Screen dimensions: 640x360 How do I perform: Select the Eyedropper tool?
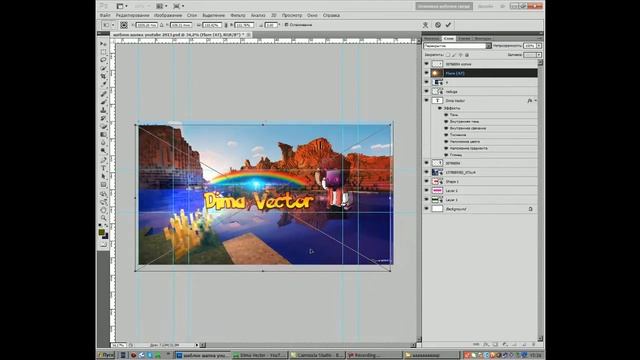[103, 84]
